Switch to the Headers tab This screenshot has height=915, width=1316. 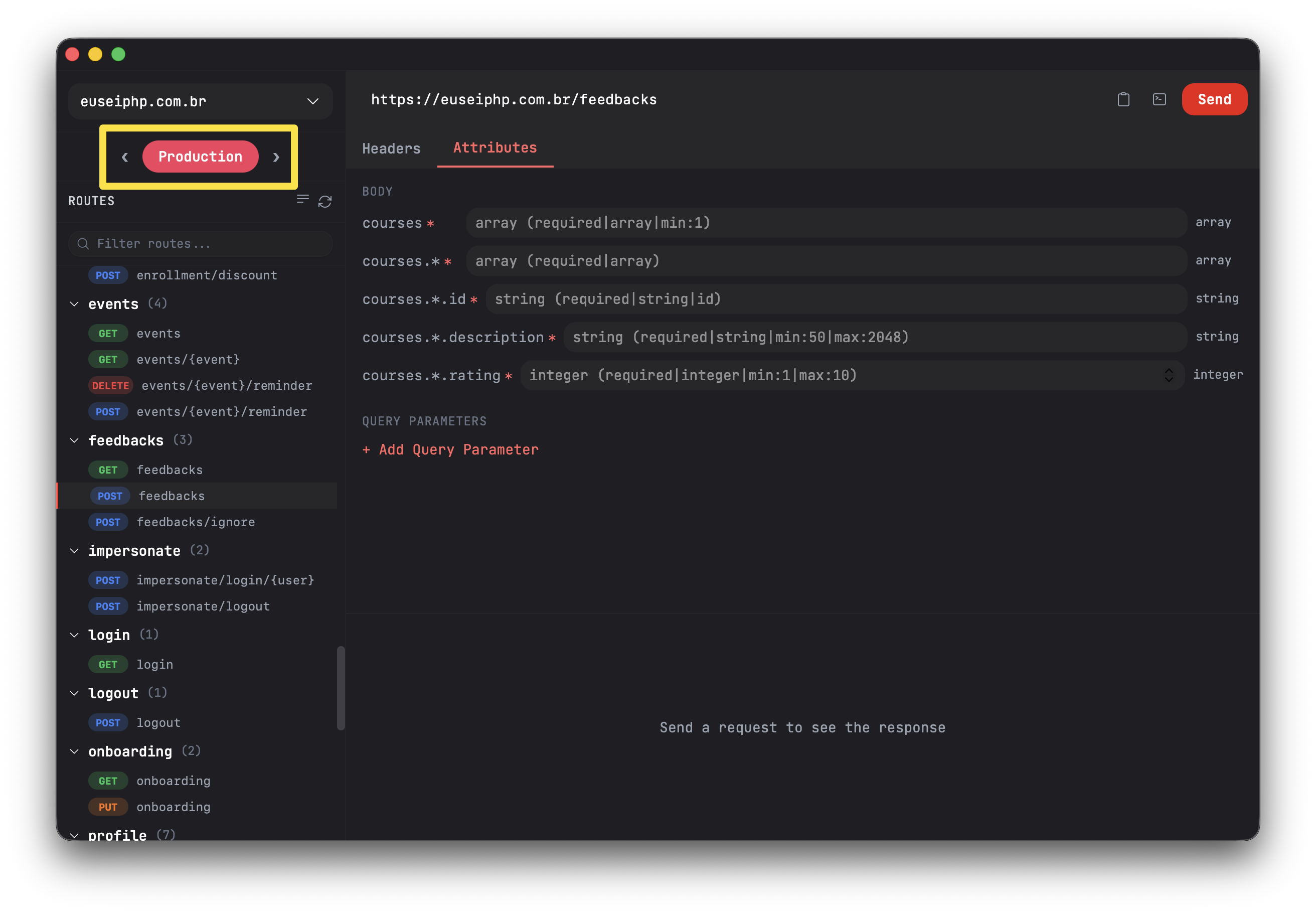pyautogui.click(x=391, y=148)
